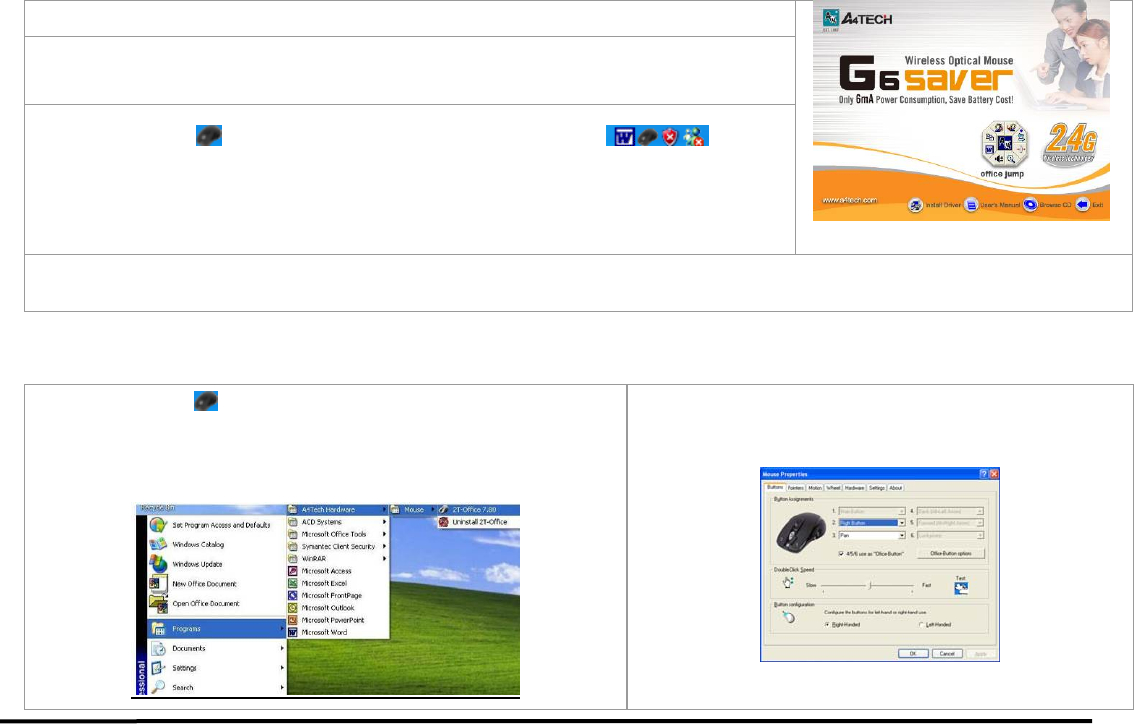Screen dimensions: 1134x724
Task: Click Cancel in Mouse Properties
Action: pyautogui.click(x=947, y=653)
